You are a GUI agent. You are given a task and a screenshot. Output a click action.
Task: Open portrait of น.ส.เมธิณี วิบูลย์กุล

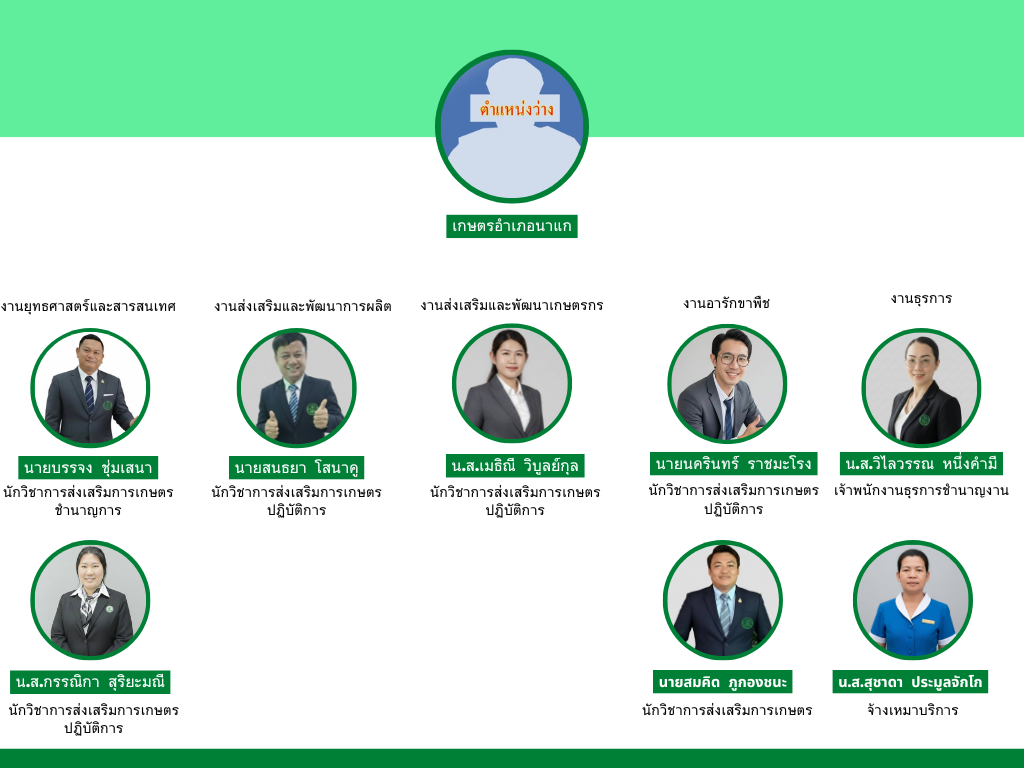[x=512, y=383]
